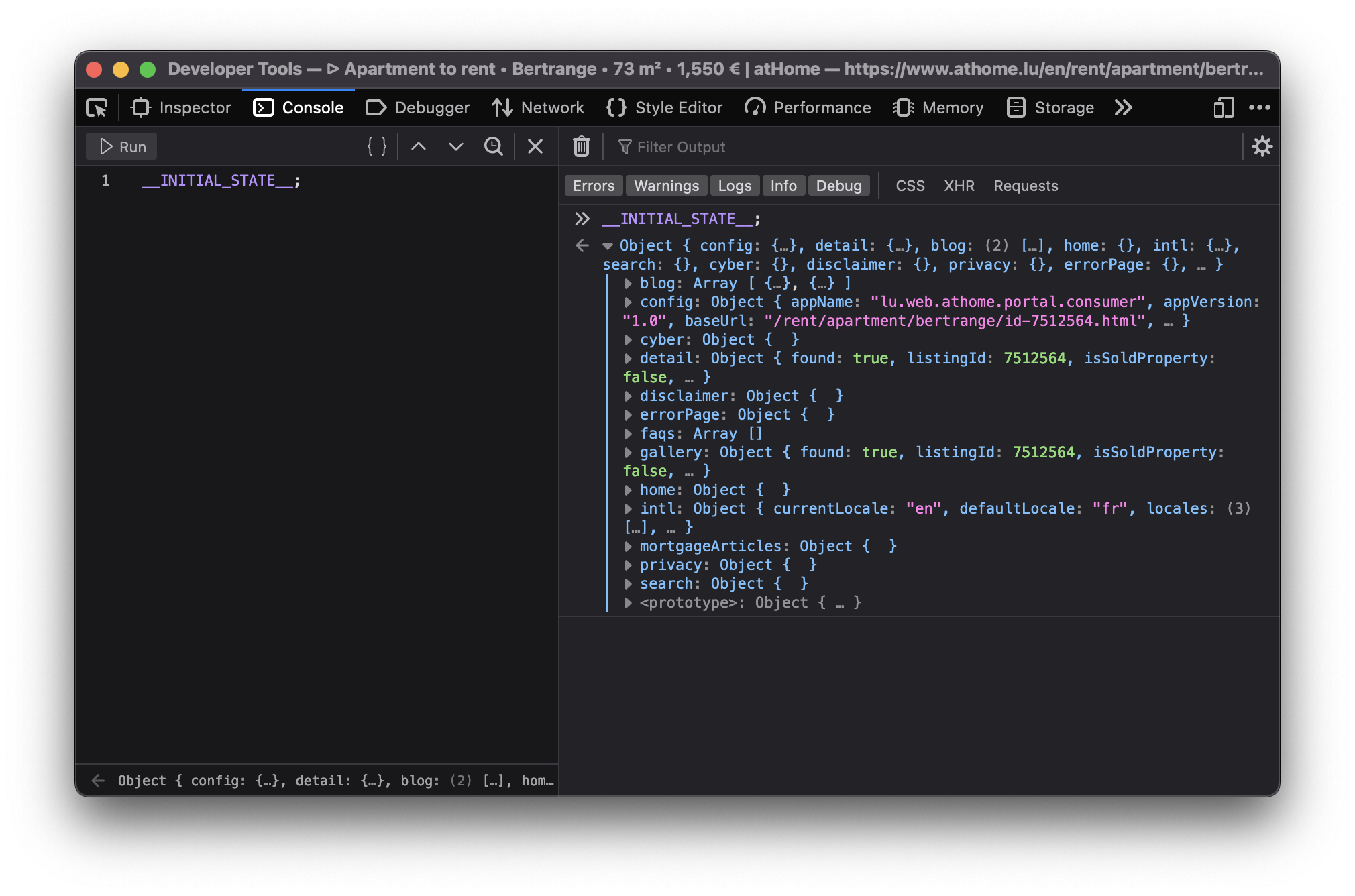
Task: Open the Inspector panel
Action: point(180,107)
